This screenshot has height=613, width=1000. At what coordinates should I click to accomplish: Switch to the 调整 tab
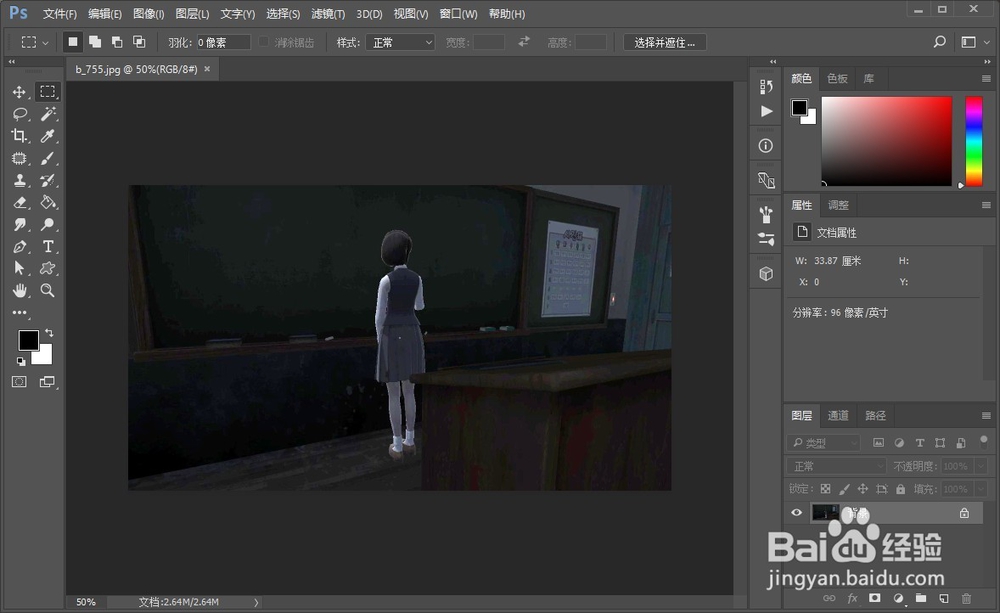[x=838, y=205]
